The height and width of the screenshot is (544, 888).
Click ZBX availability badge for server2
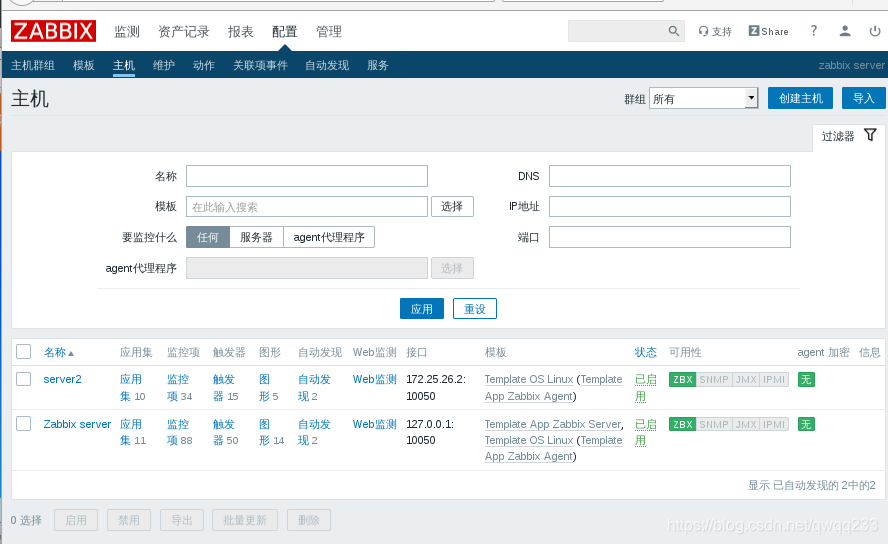pos(682,379)
